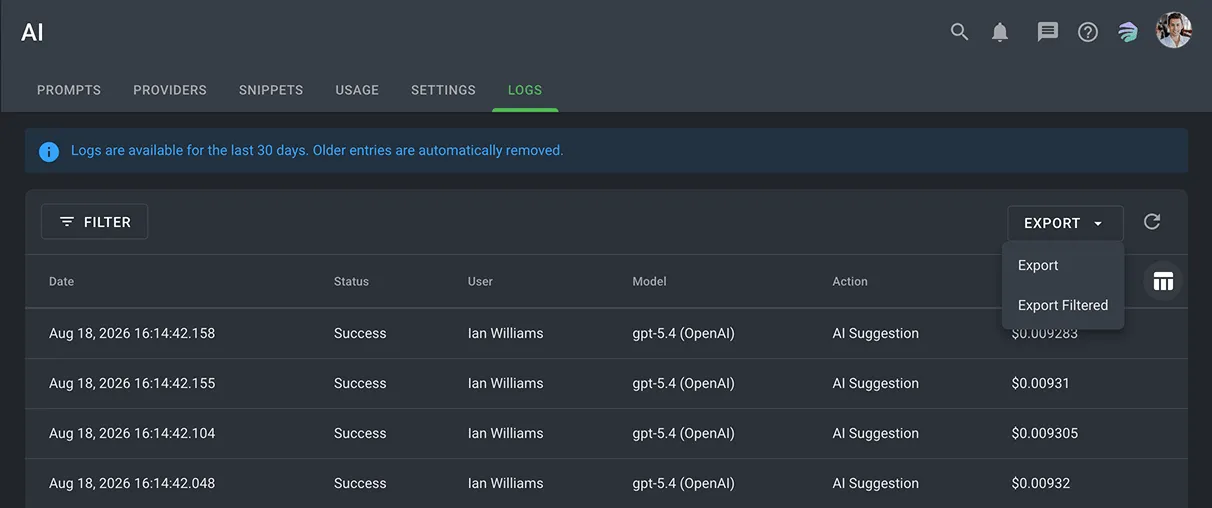The height and width of the screenshot is (508, 1212).
Task: Select the Logs tab
Action: pyautogui.click(x=525, y=90)
